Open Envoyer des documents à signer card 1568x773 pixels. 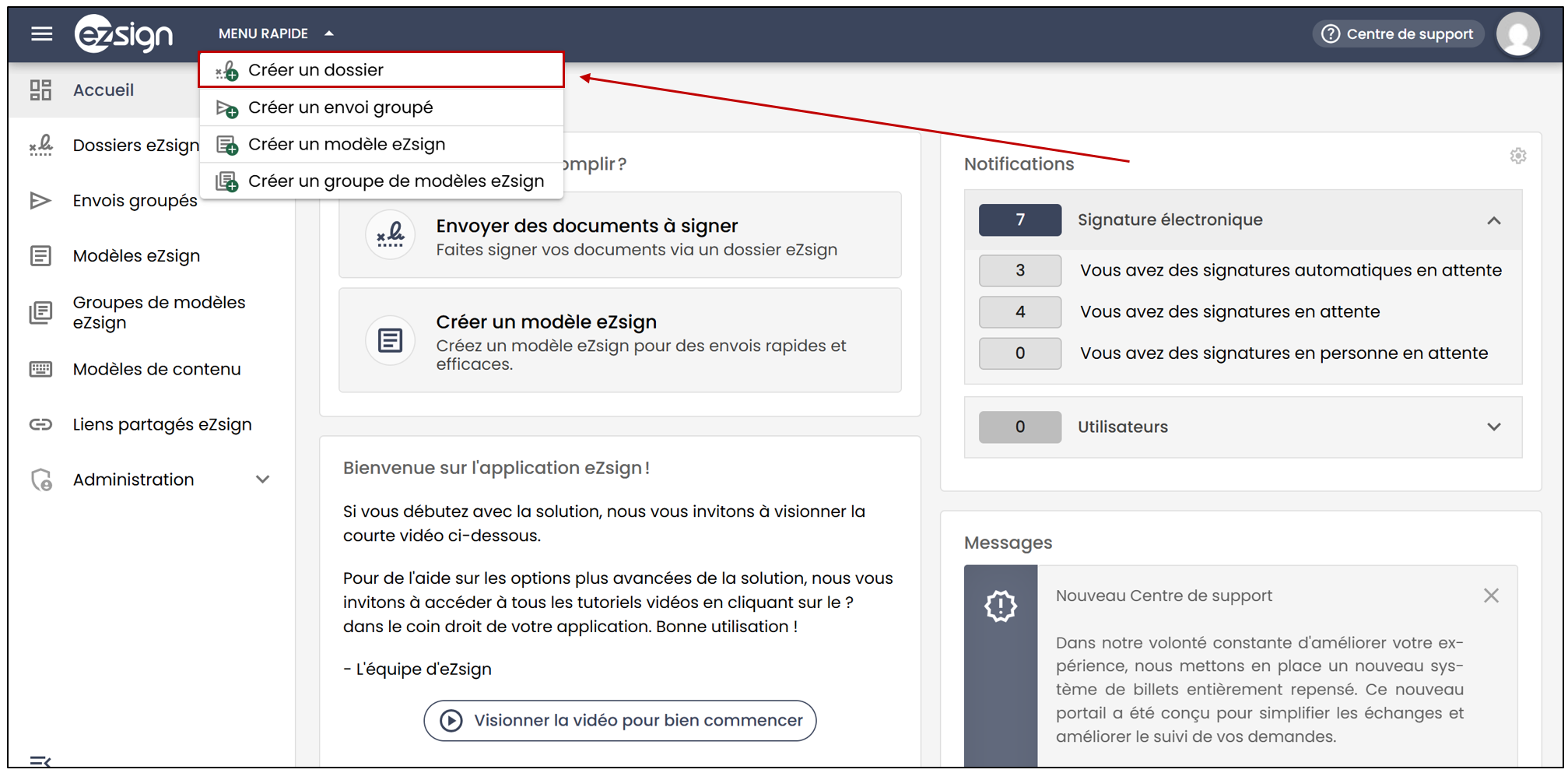point(619,235)
